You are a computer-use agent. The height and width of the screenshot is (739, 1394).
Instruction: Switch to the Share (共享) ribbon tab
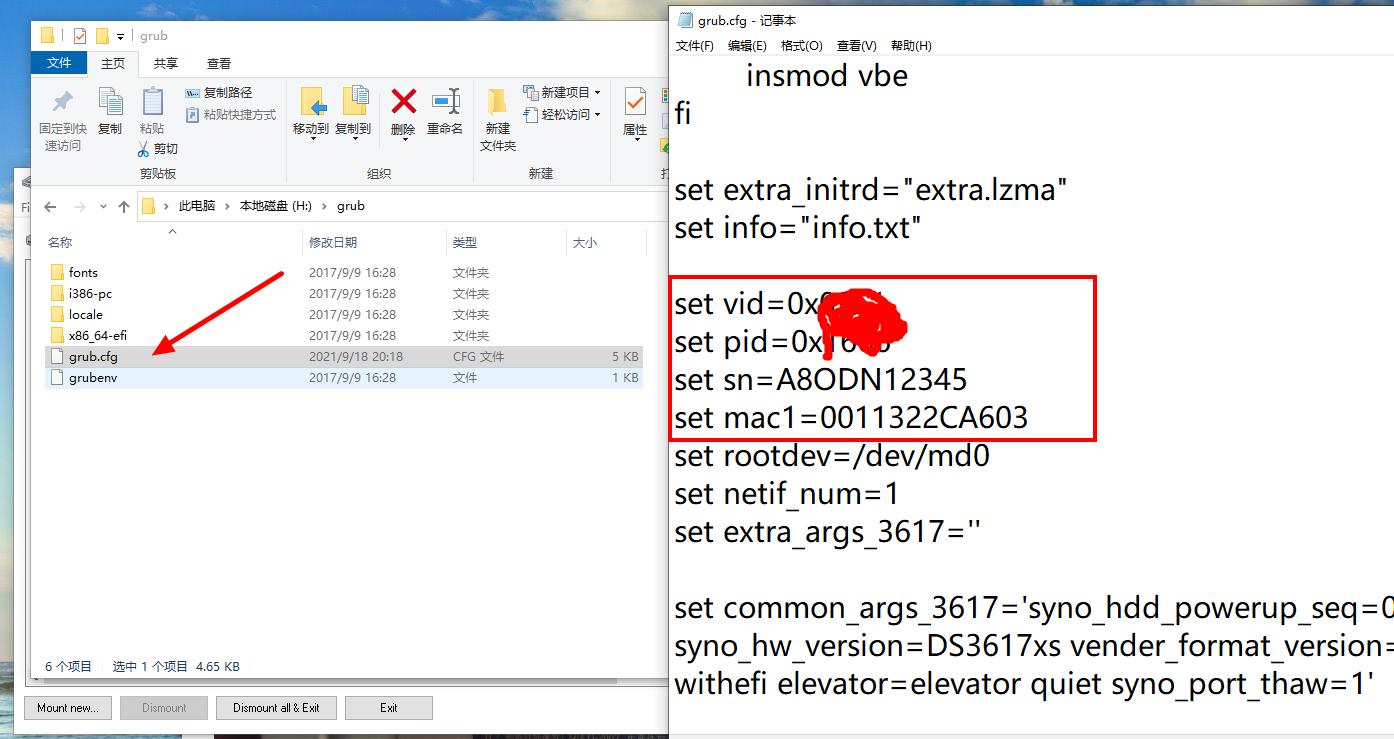(166, 63)
